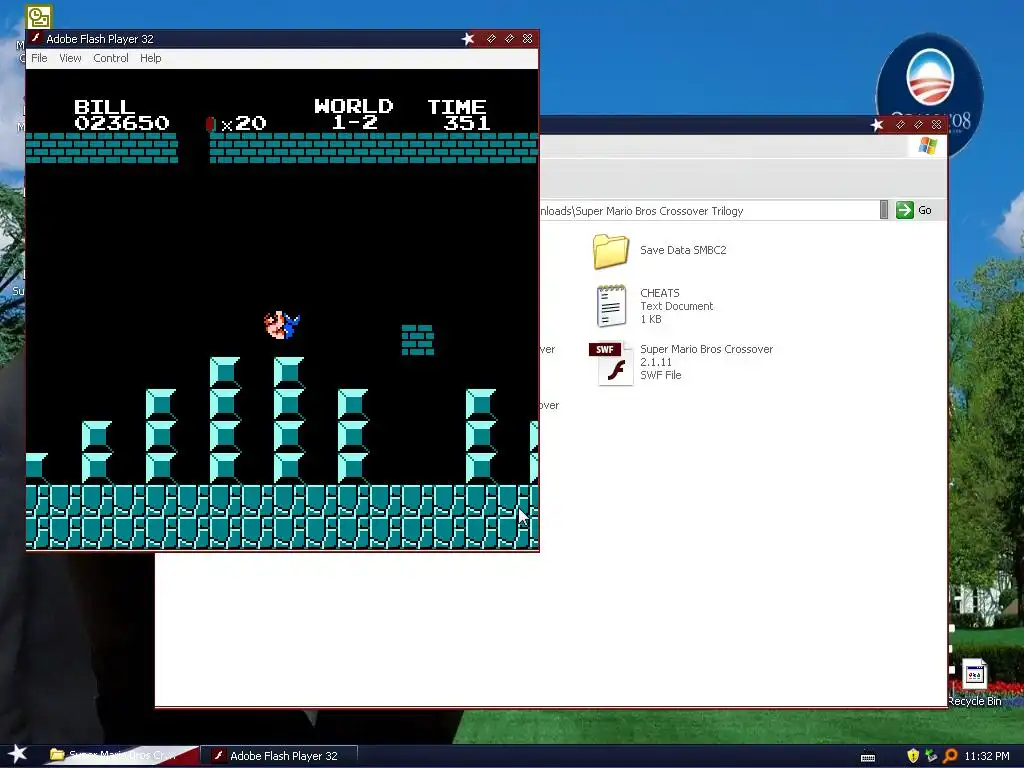Click the network connection tray icon

[931, 756]
